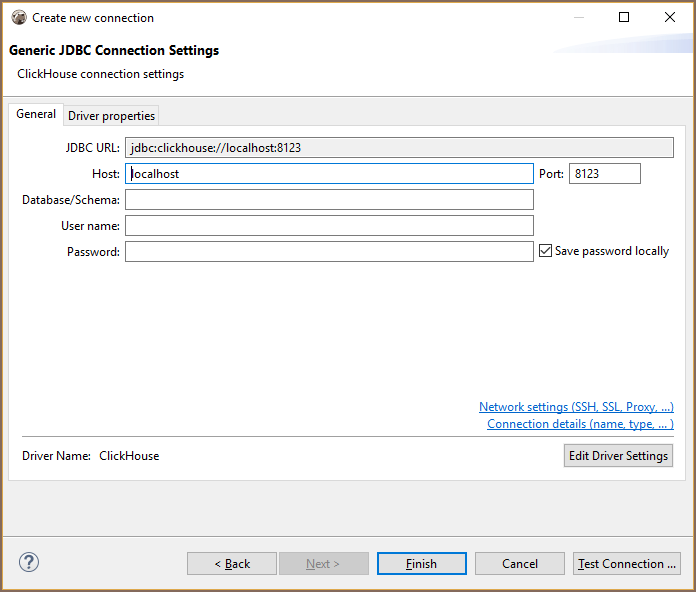The image size is (696, 592).
Task: Focus the Host input field
Action: pos(329,174)
